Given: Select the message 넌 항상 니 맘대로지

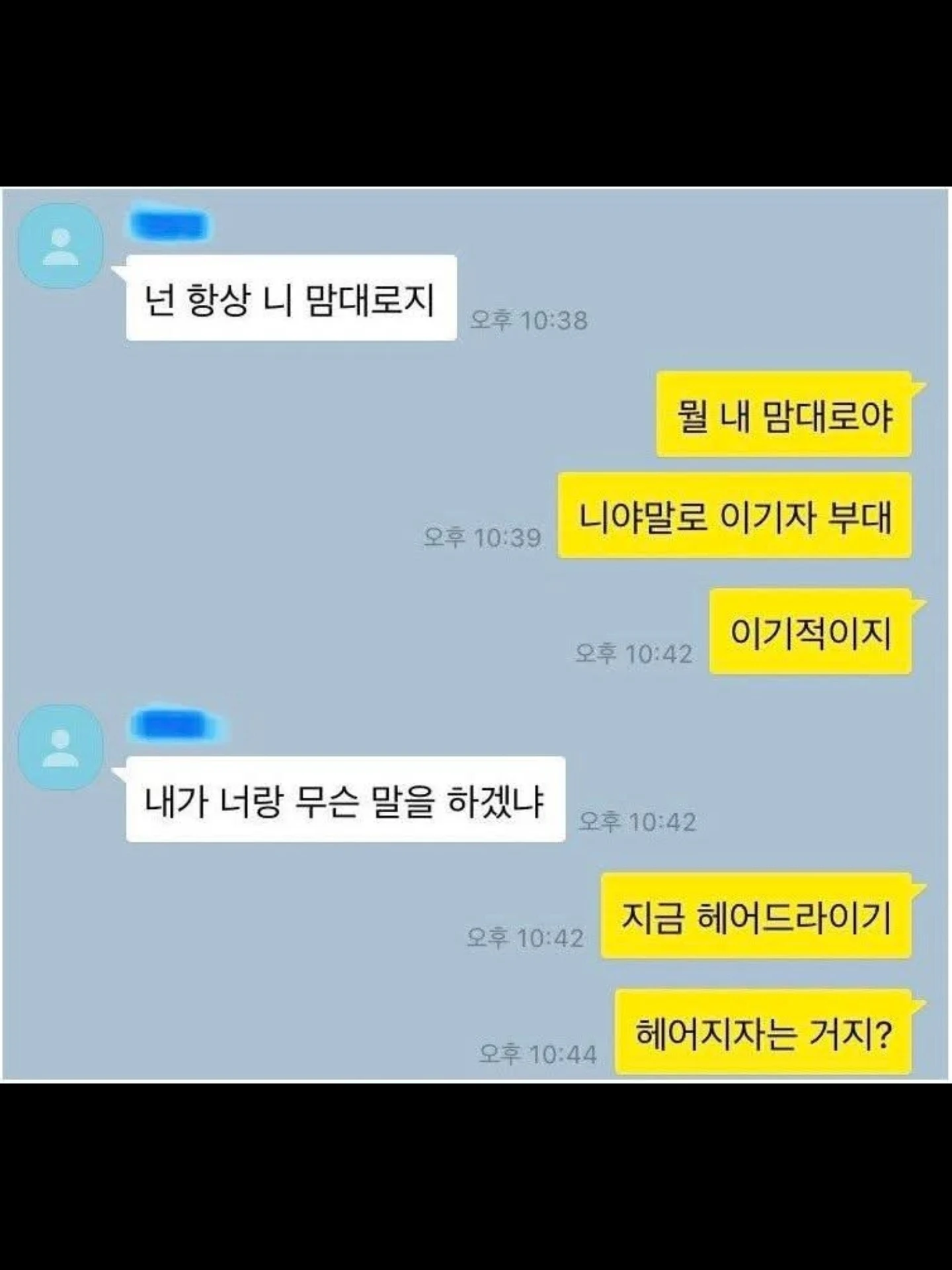Looking at the screenshot, I should coord(292,298).
